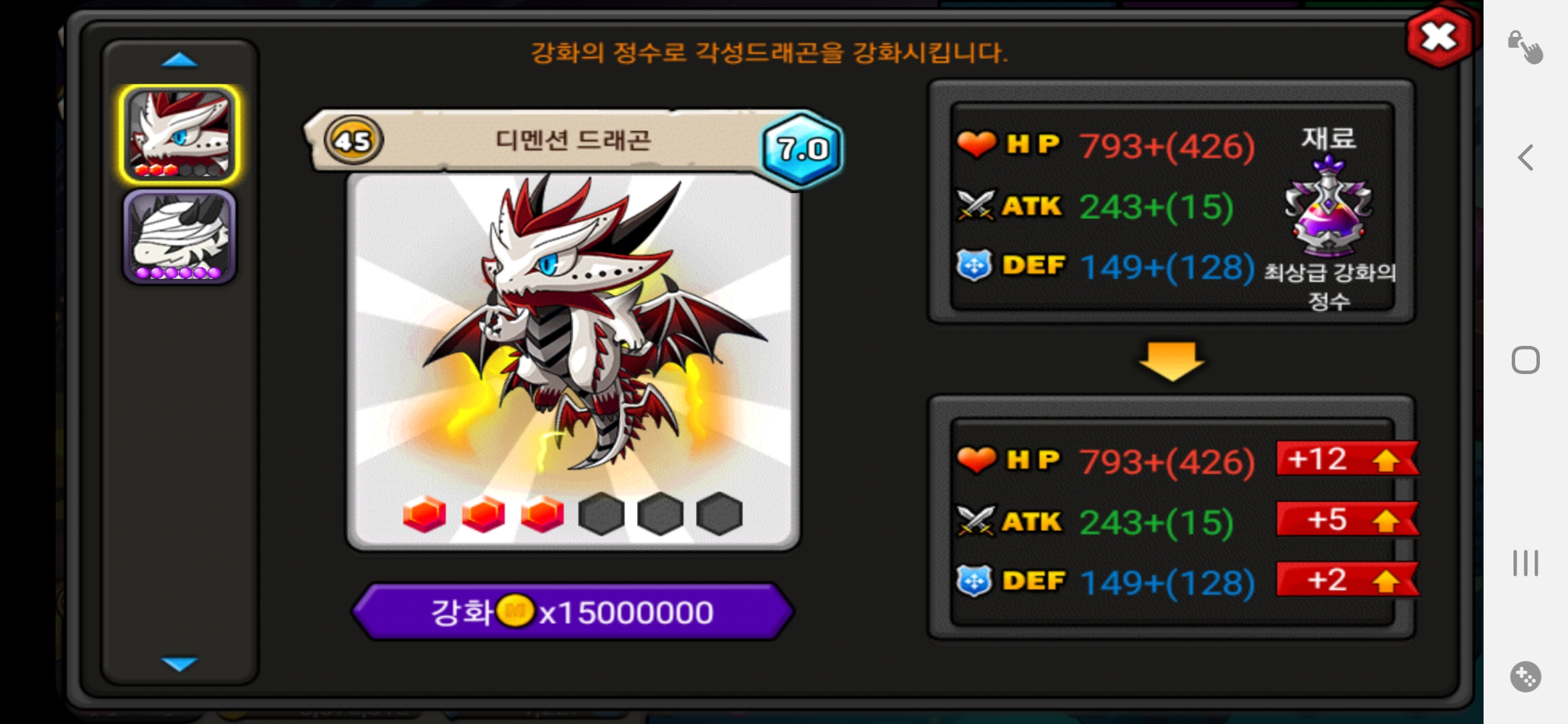Close the enhancement dialog with red X
Image resolution: width=1568 pixels, height=724 pixels.
point(1438,37)
